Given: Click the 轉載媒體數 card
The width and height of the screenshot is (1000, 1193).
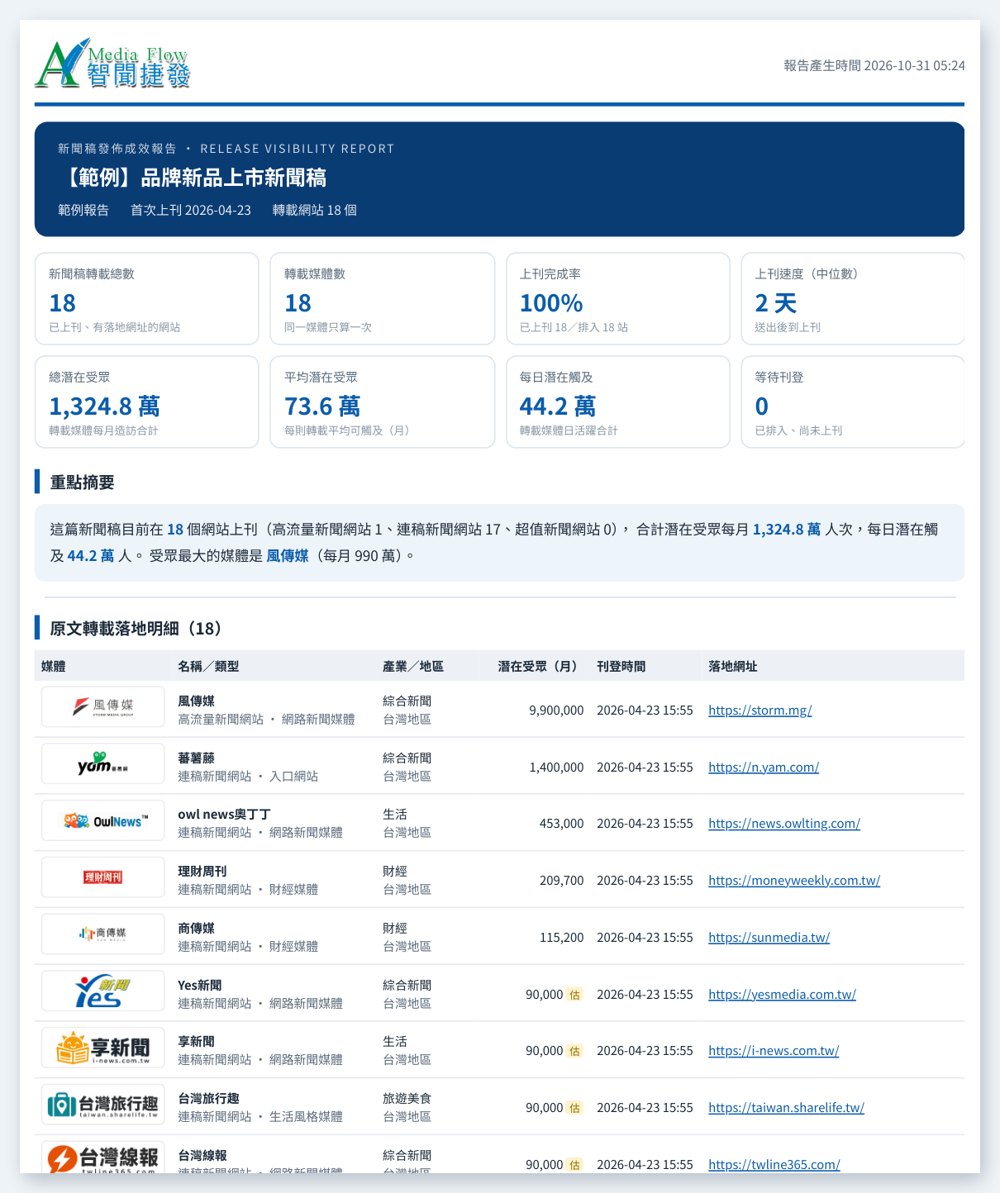Looking at the screenshot, I should tap(382, 299).
